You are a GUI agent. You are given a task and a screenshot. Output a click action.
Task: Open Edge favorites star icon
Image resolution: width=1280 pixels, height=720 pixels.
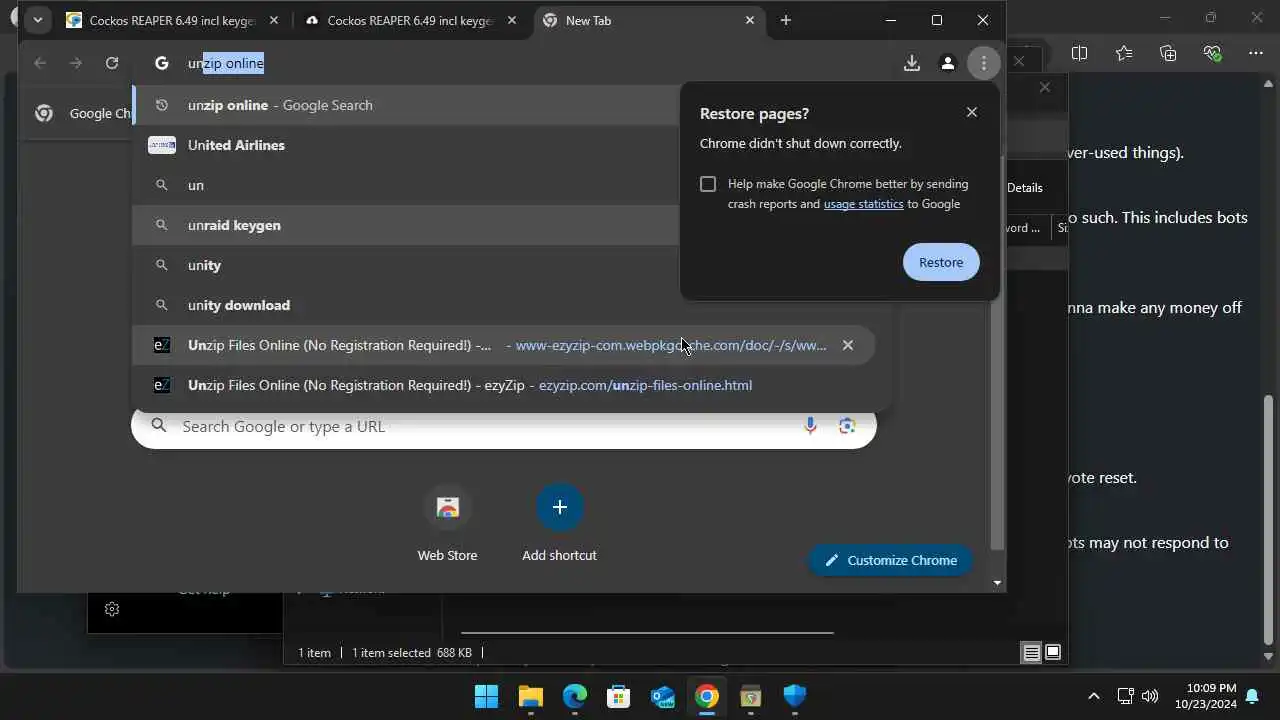[x=1124, y=53]
